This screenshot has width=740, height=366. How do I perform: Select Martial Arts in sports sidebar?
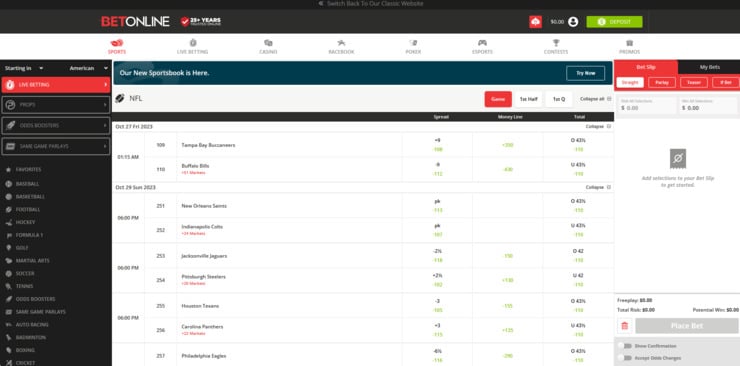[33, 260]
